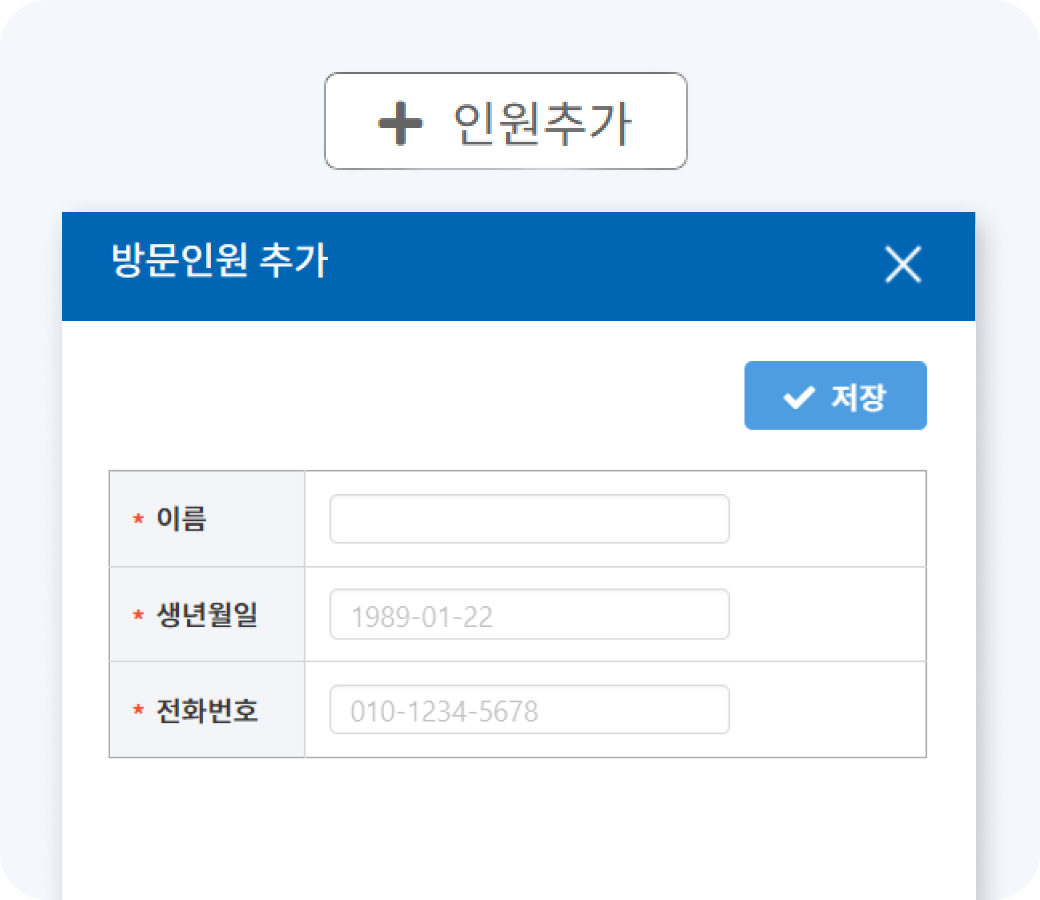This screenshot has width=1040, height=900.
Task: Click the red asterisk beside 생년월일
Action: click(138, 616)
